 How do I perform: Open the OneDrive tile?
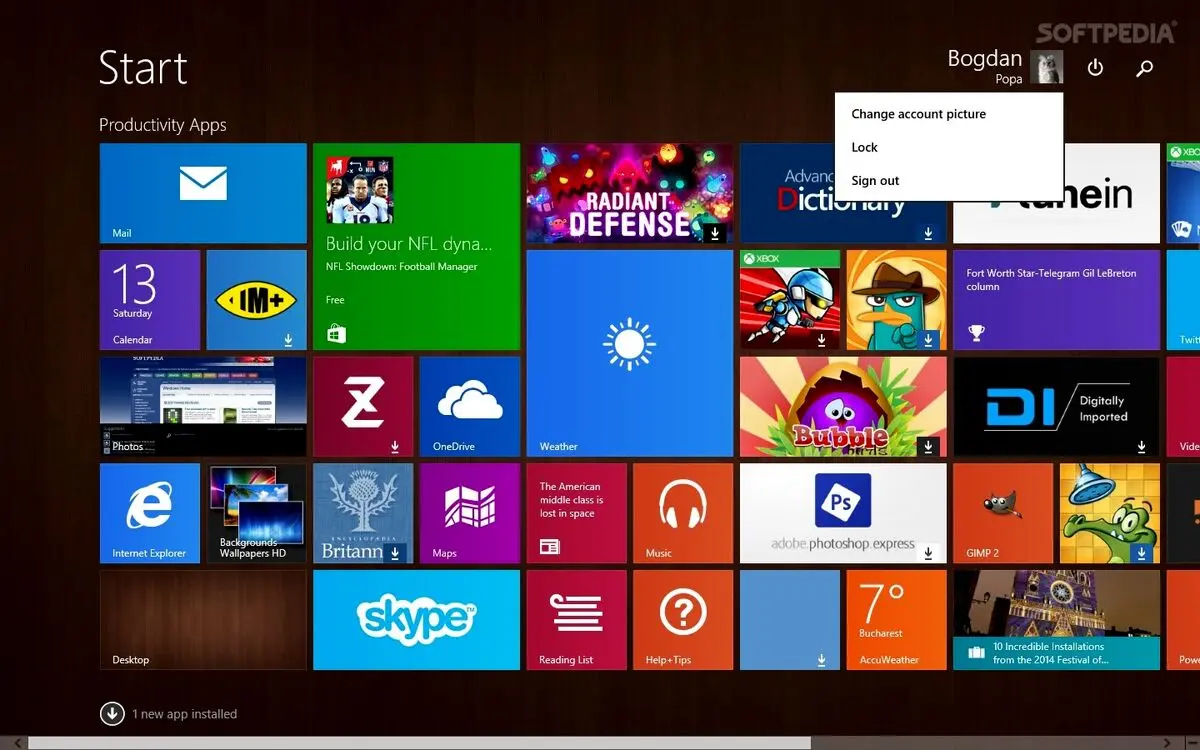tap(470, 407)
